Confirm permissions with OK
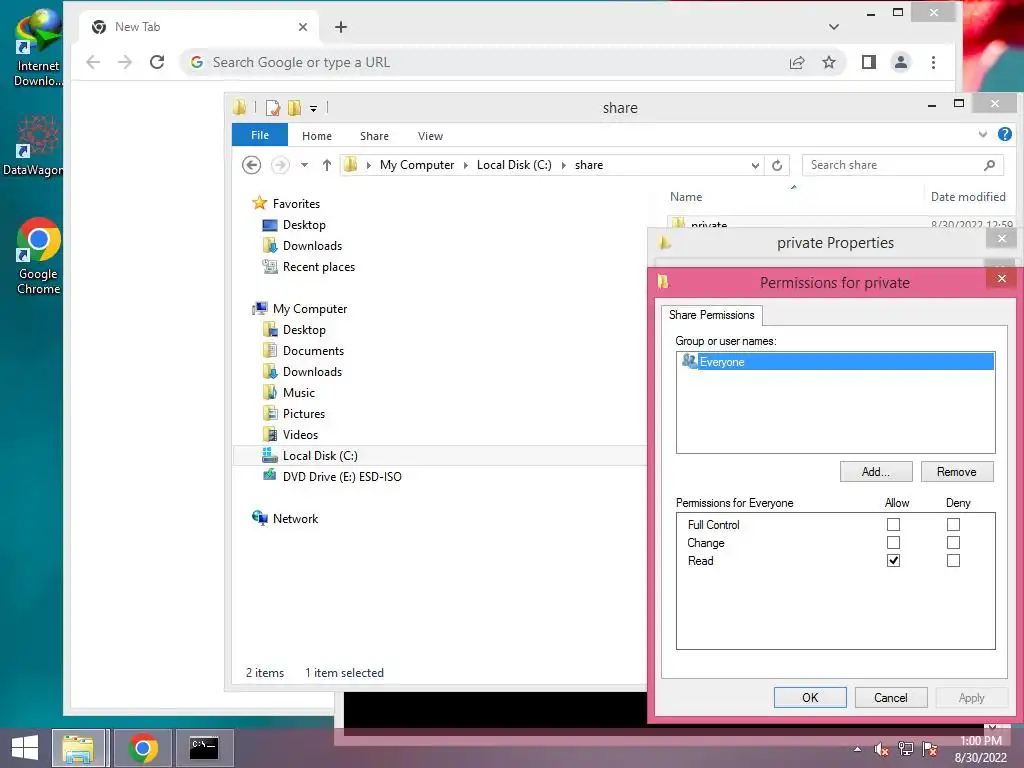 [x=810, y=697]
